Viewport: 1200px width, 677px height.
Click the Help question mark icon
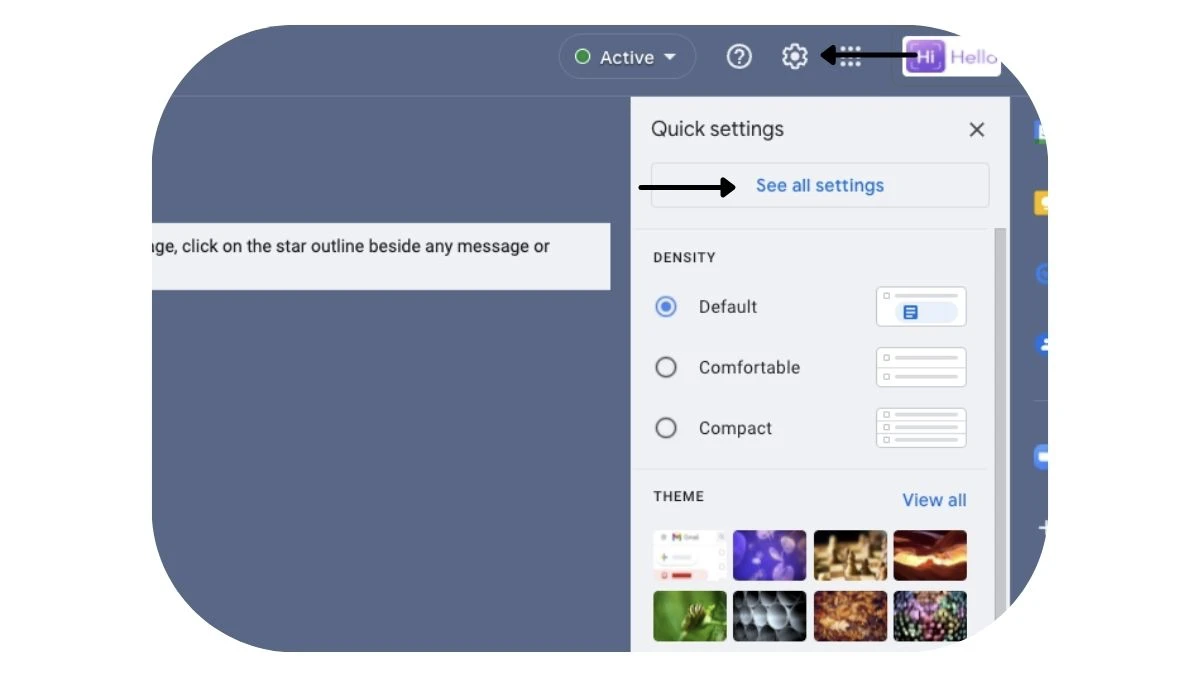click(739, 57)
